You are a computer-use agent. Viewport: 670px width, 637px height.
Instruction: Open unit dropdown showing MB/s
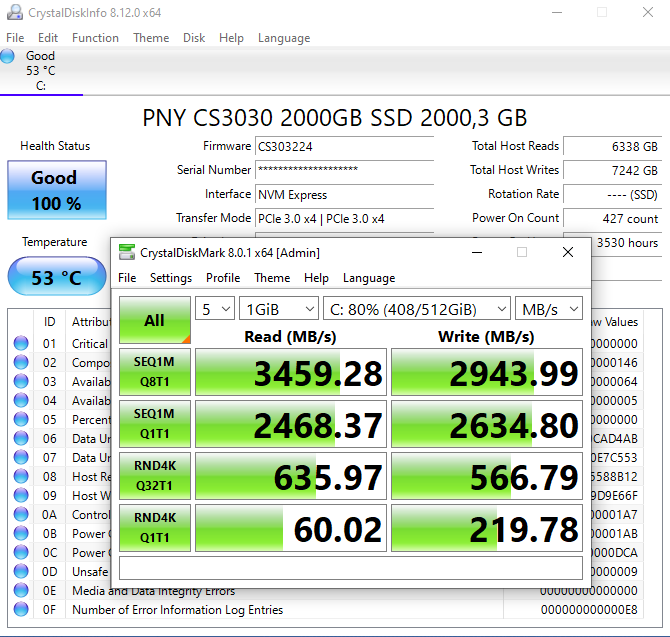point(549,308)
